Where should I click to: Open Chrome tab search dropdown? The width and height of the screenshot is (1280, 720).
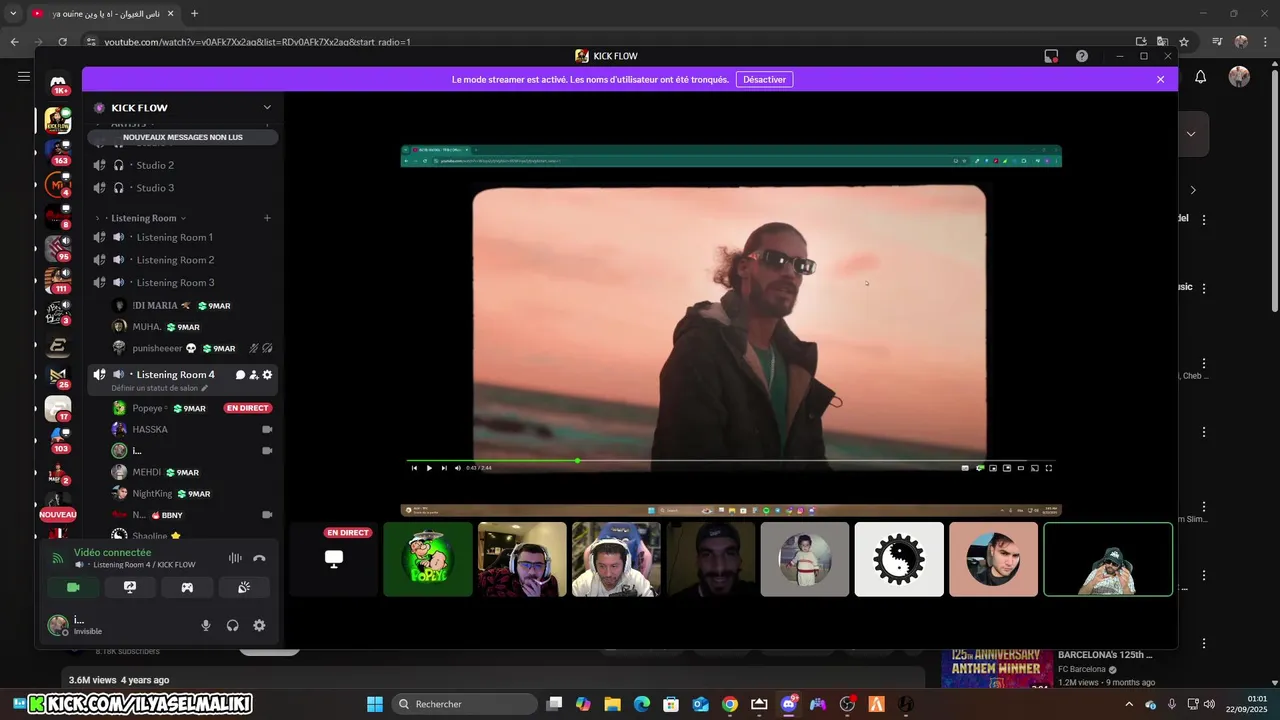[13, 14]
